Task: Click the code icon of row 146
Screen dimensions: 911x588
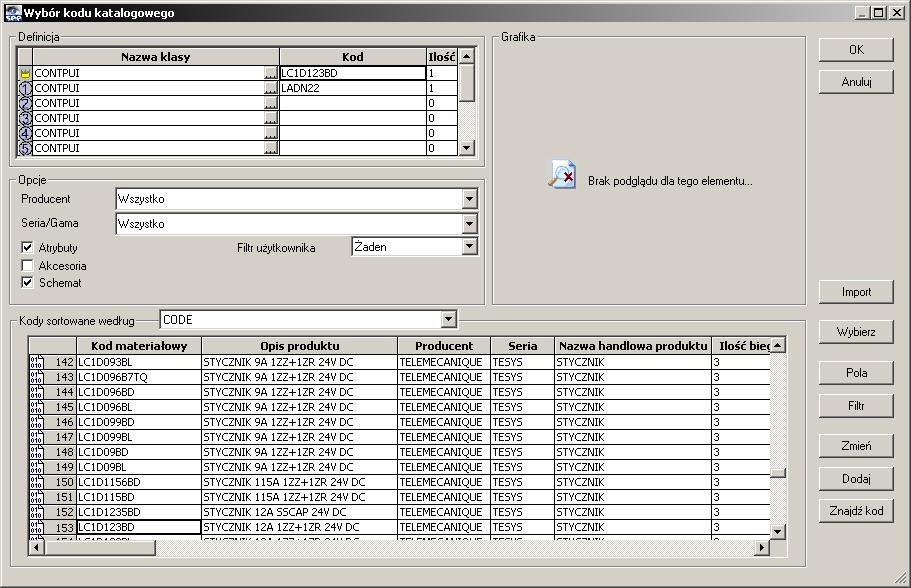Action: [37, 422]
